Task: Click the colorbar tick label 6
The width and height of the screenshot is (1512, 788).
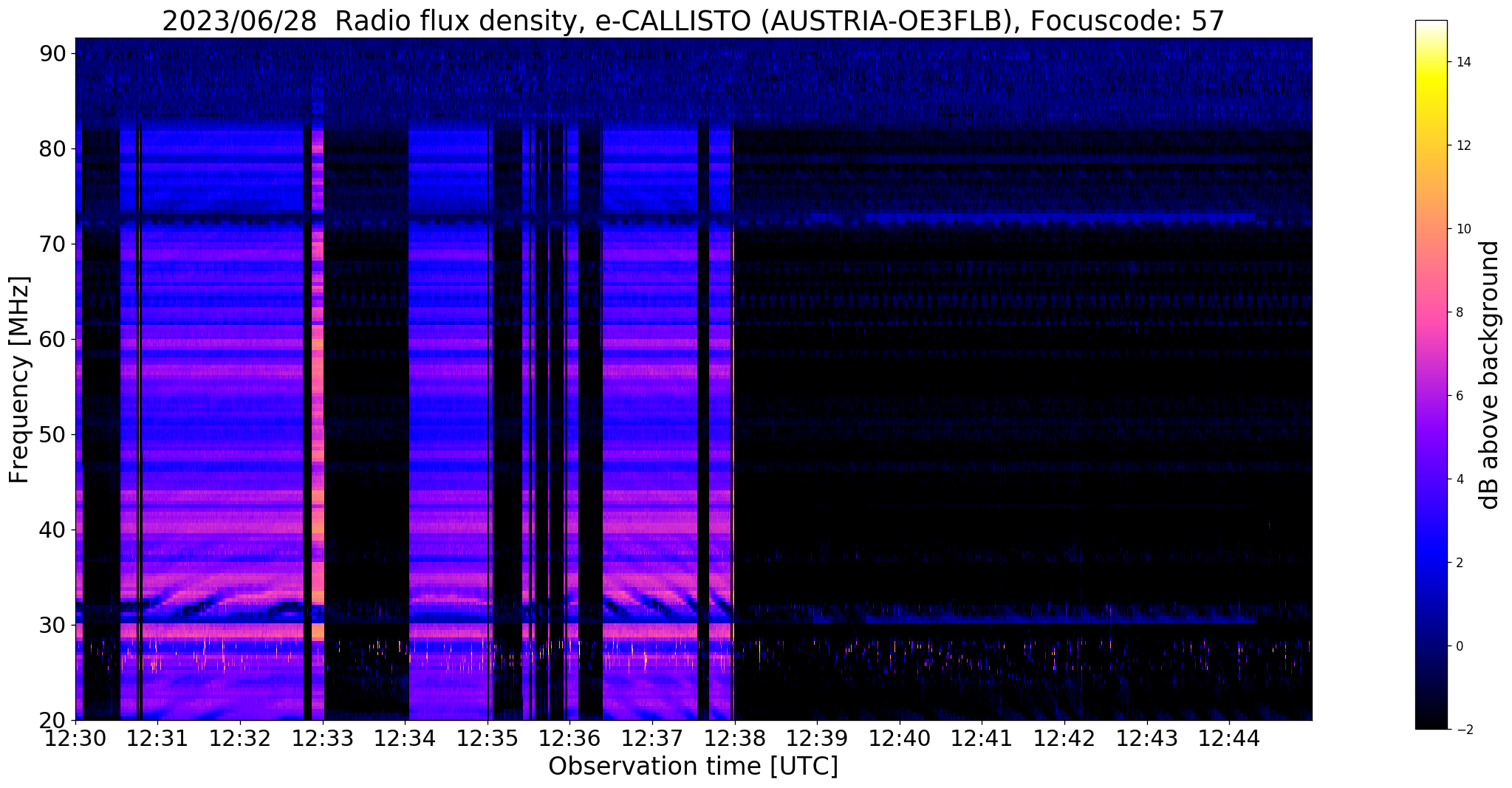Action: click(x=1459, y=396)
